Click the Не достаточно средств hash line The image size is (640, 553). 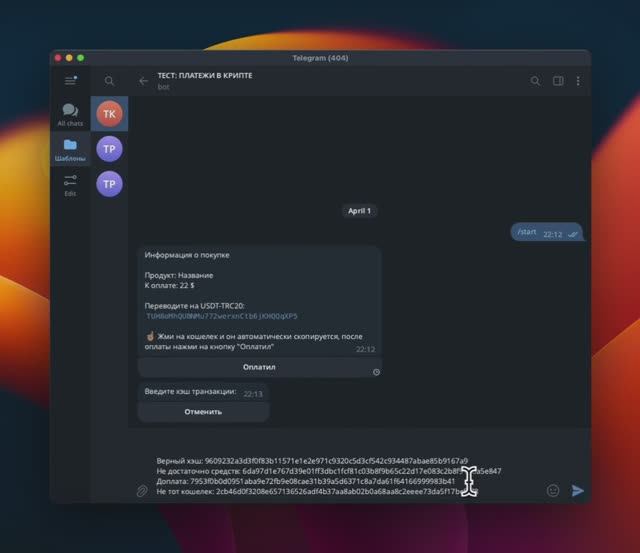pos(329,471)
